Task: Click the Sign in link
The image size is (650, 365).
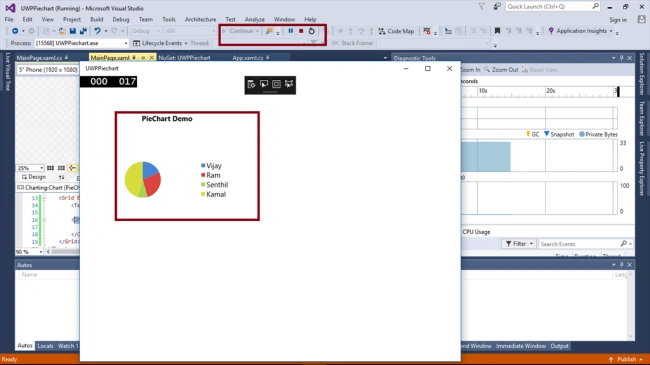Action: (618, 19)
